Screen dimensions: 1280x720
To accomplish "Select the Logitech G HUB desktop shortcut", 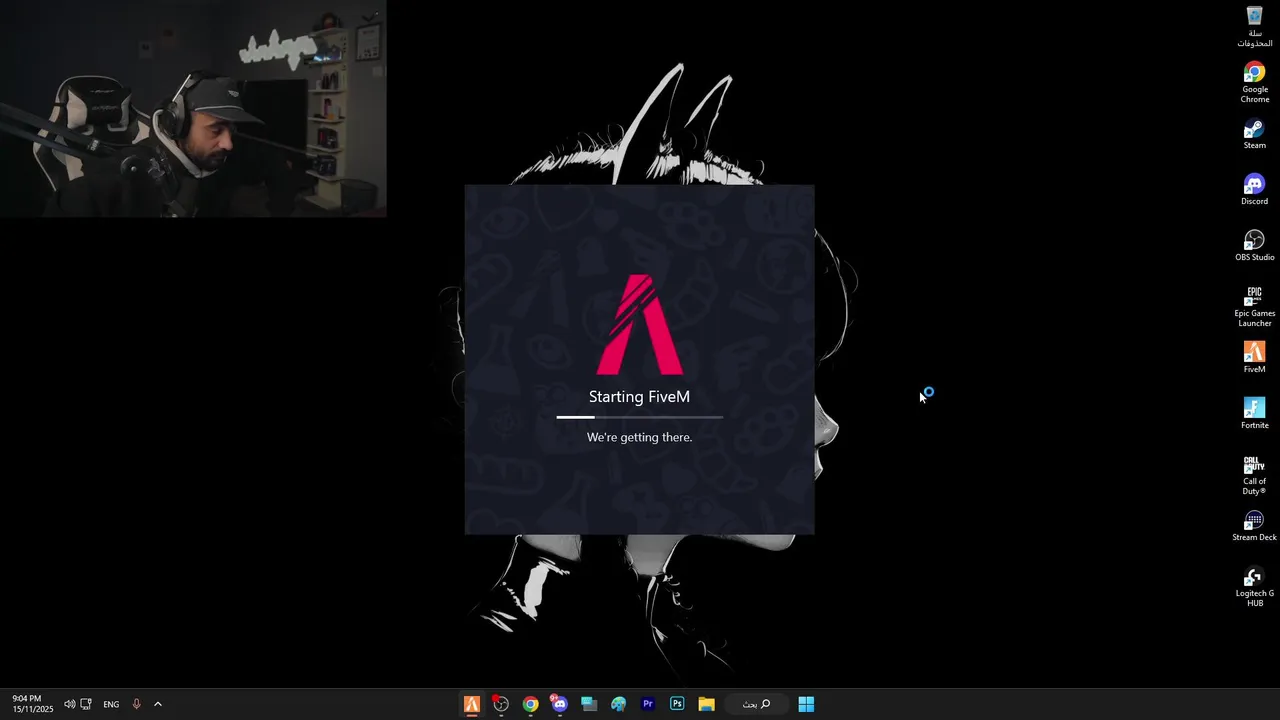I will pos(1254,587).
